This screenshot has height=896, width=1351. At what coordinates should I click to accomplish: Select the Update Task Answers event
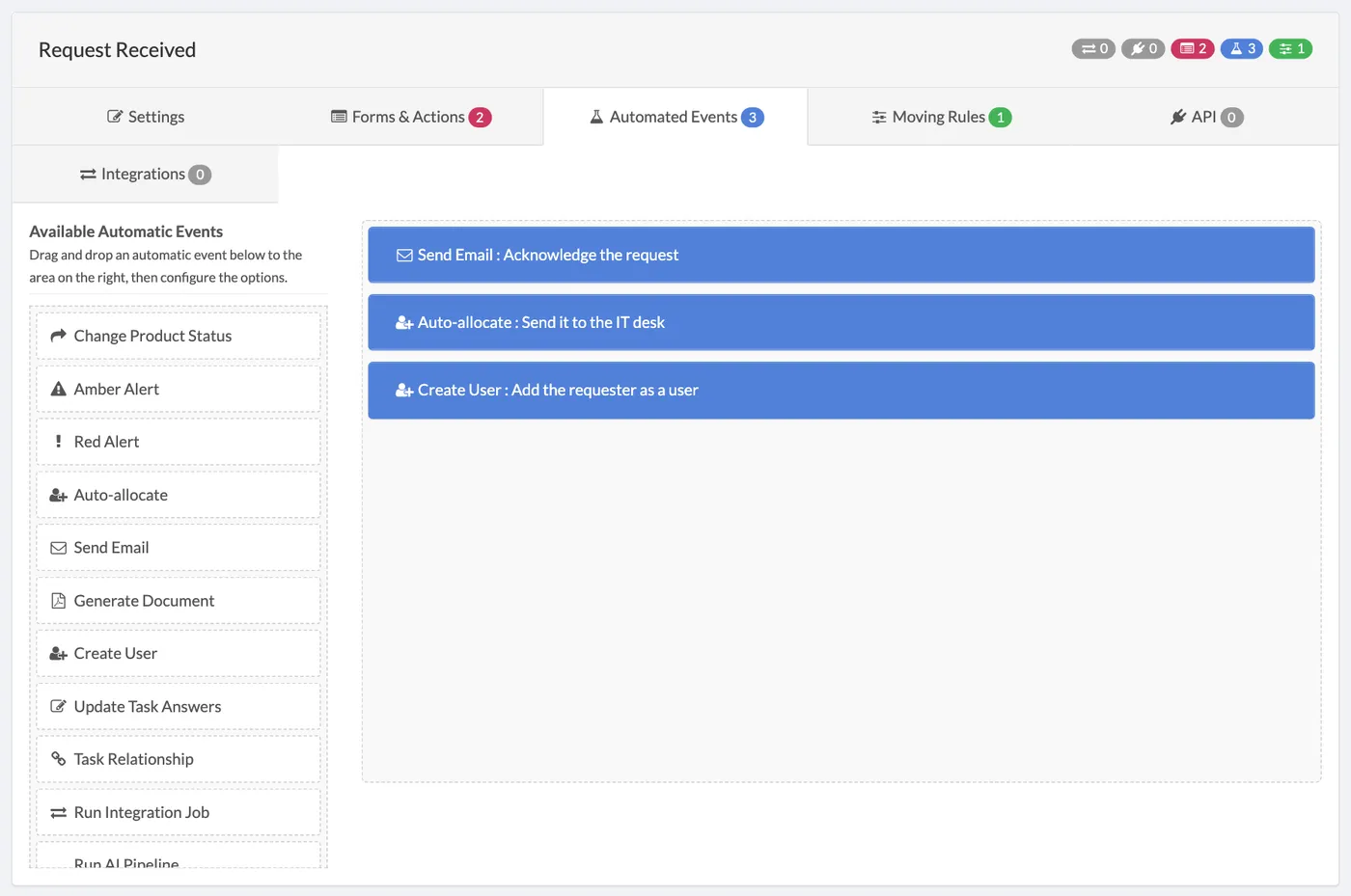(x=179, y=707)
